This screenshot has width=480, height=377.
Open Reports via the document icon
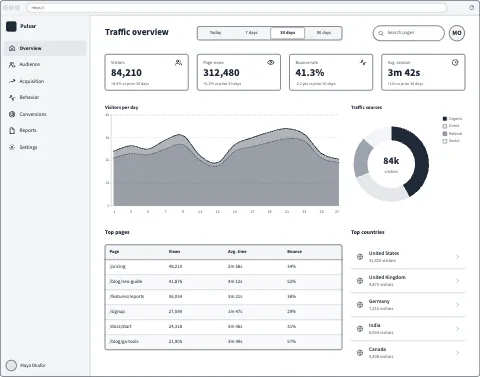[x=12, y=130]
